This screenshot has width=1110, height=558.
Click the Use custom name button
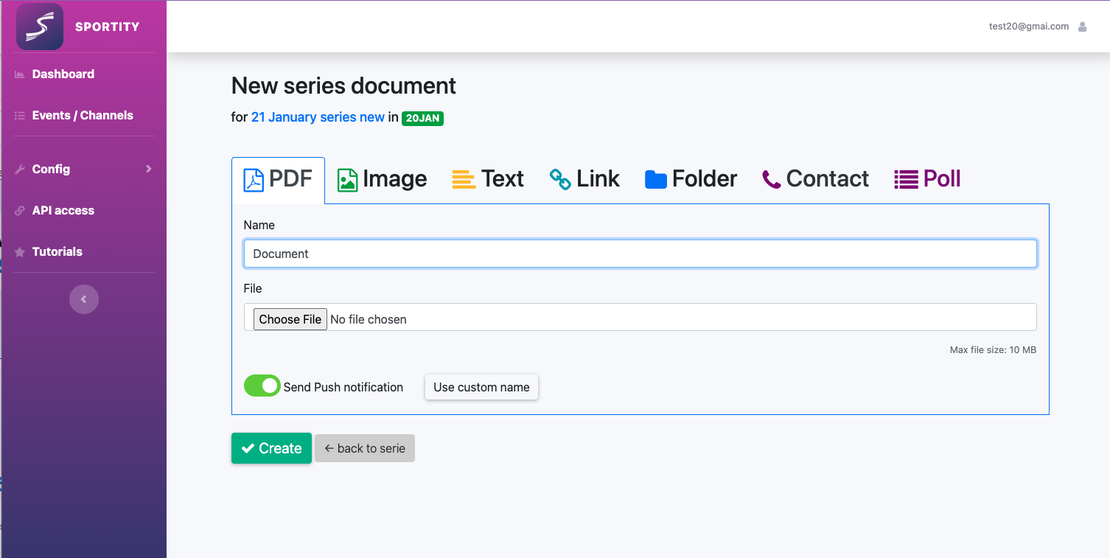(x=481, y=387)
